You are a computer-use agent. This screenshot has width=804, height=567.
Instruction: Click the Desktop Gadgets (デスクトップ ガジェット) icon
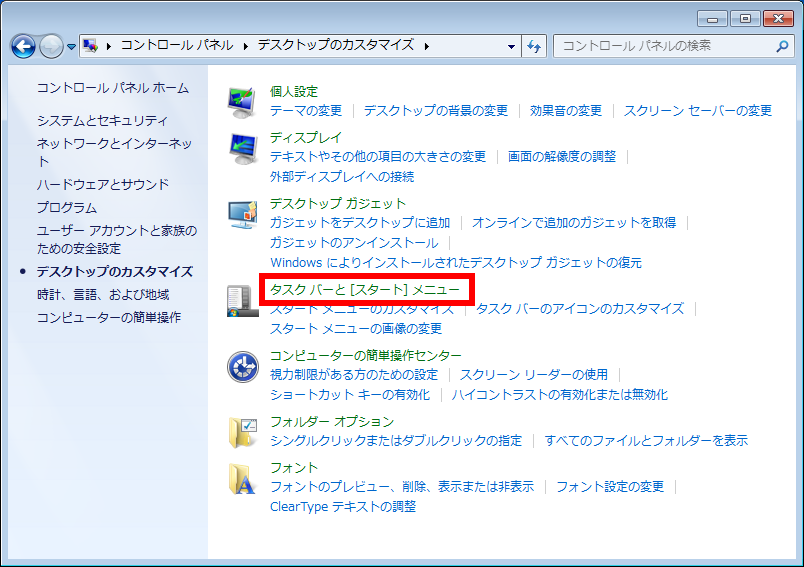pos(242,214)
